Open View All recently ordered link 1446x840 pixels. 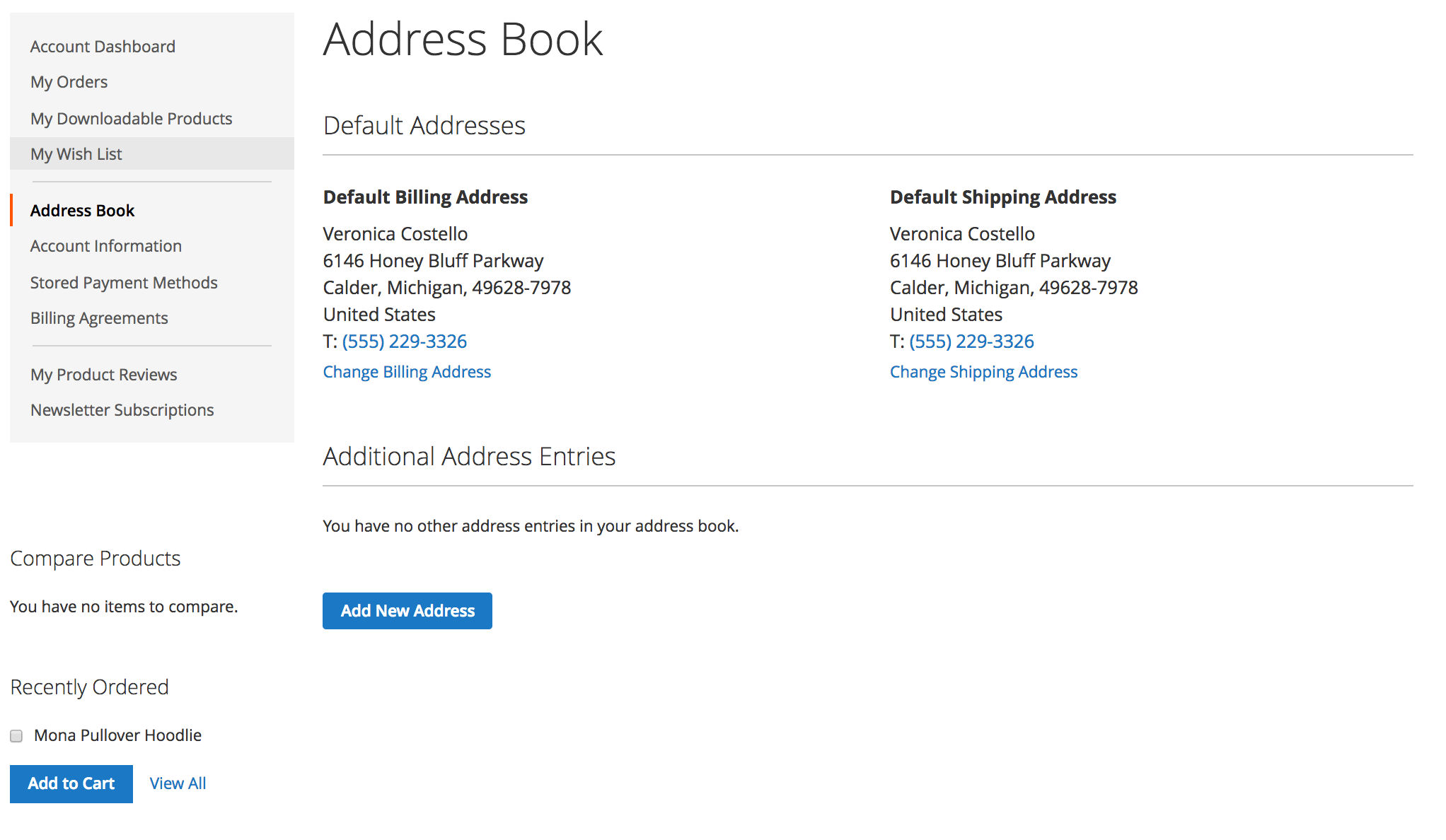point(178,783)
